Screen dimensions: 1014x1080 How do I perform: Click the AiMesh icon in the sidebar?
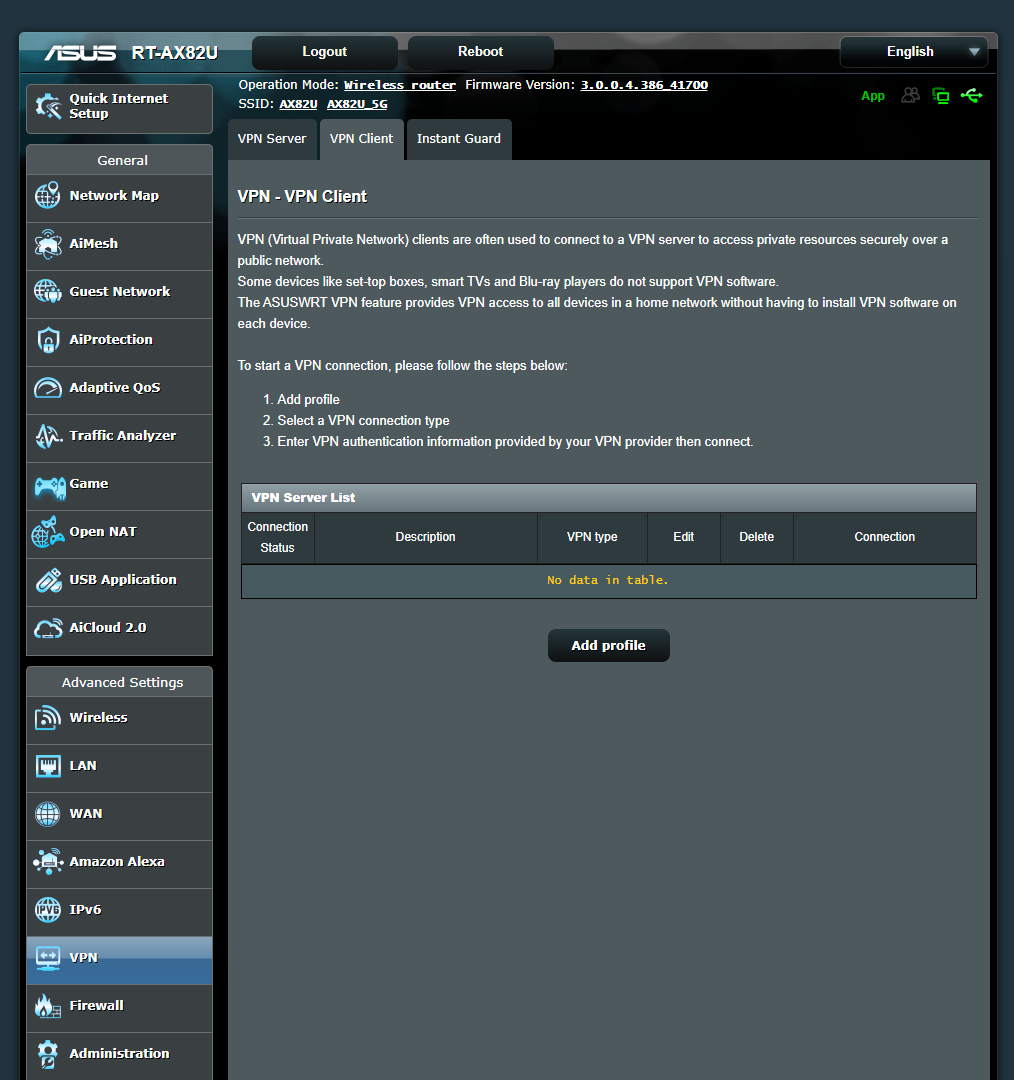[48, 244]
